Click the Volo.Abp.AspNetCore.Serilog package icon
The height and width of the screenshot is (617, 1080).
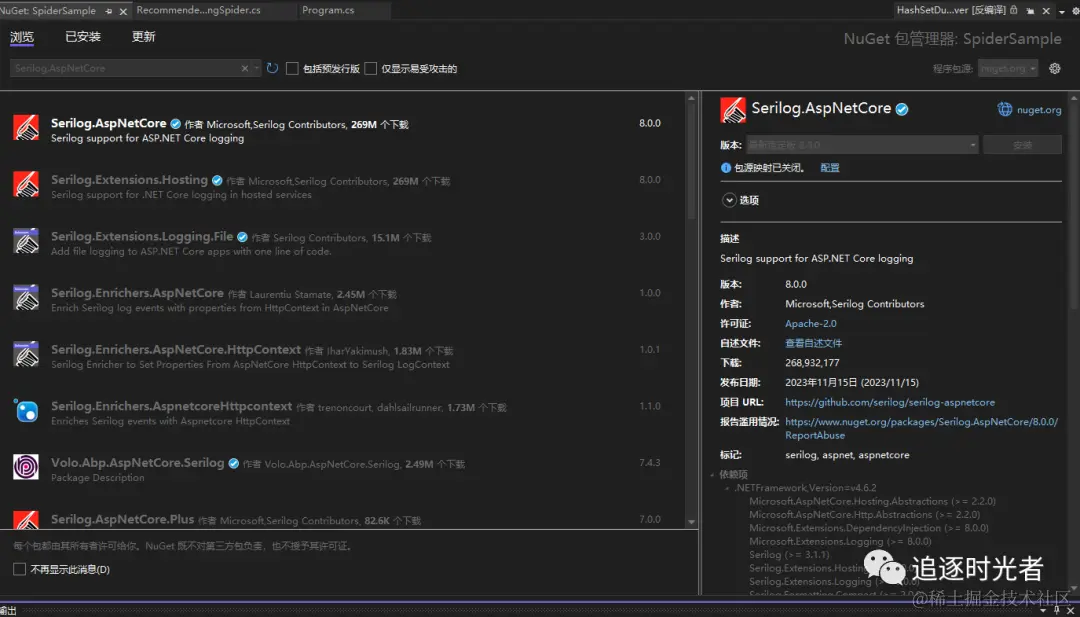[x=26, y=467]
